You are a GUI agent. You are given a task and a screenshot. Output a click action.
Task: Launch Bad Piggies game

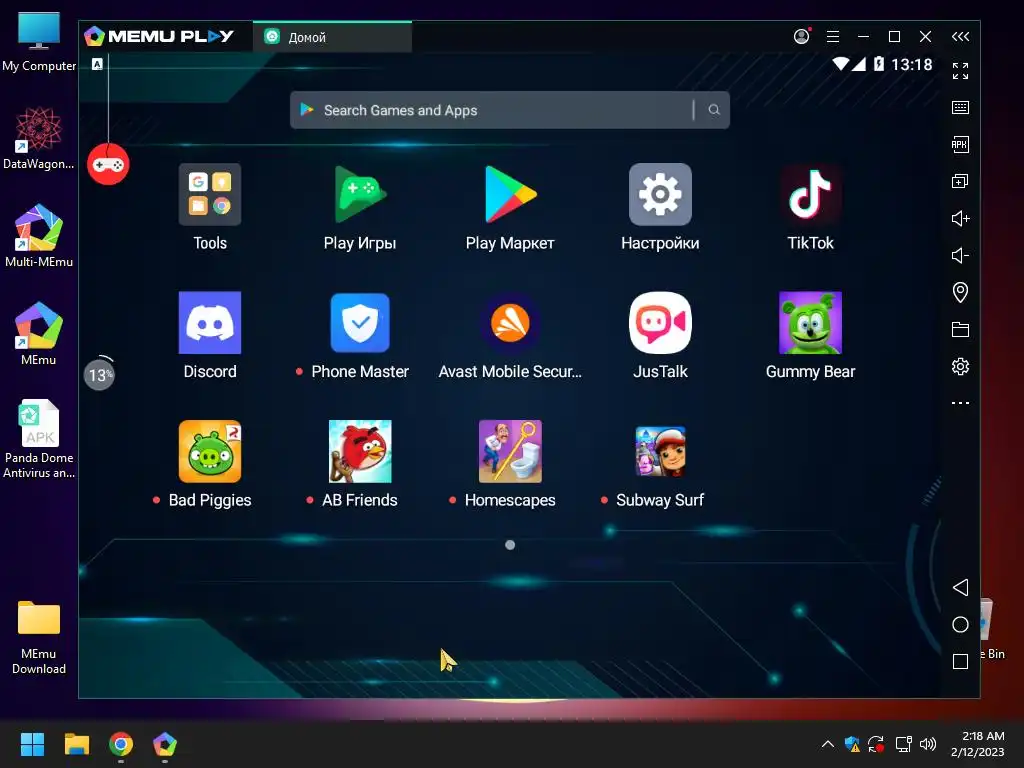click(210, 451)
